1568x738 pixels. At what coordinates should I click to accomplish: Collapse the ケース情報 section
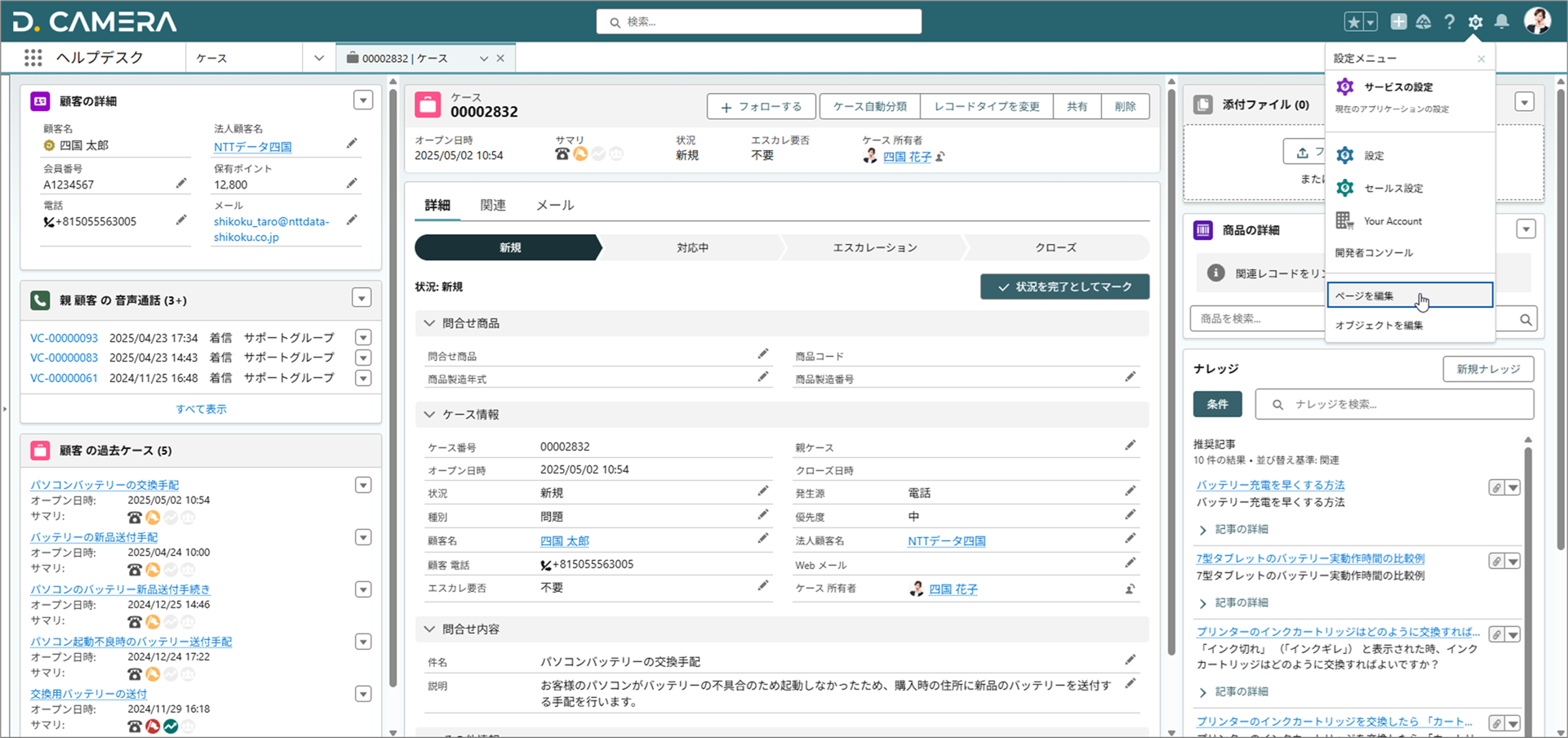click(x=429, y=415)
